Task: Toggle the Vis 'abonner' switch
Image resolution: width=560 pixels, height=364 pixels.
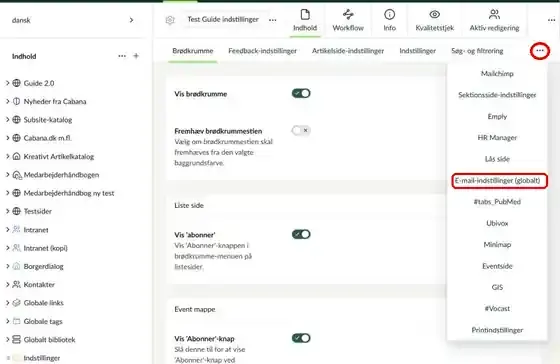Action: pyautogui.click(x=301, y=234)
